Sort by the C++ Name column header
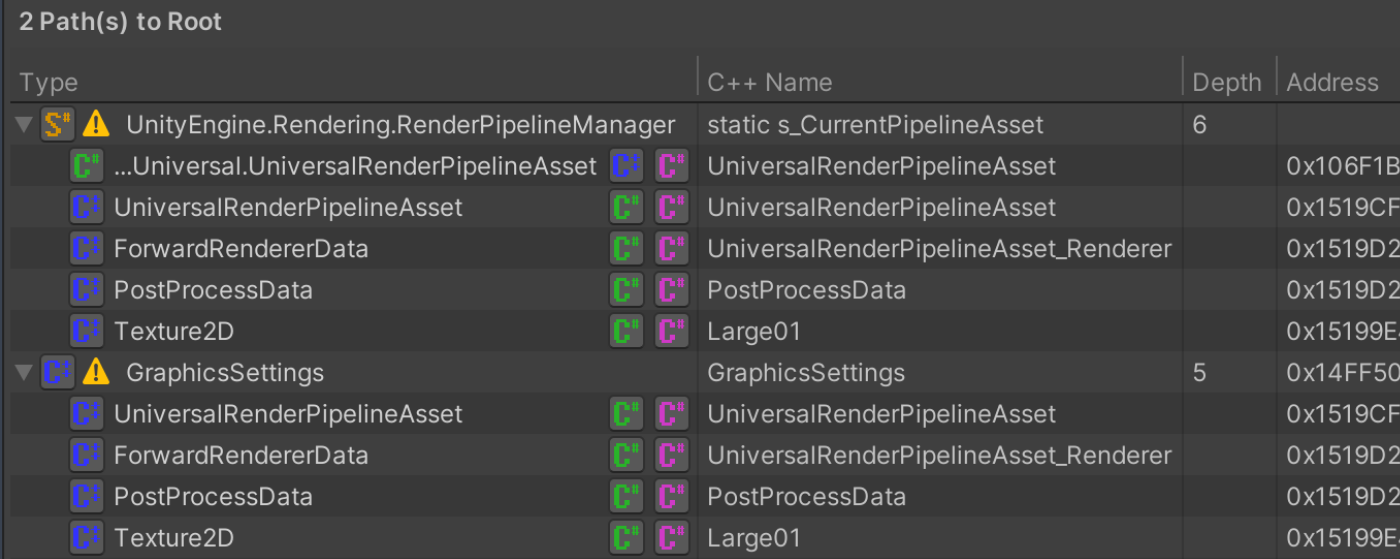Screen dimensions: 1400x559 (x=769, y=82)
